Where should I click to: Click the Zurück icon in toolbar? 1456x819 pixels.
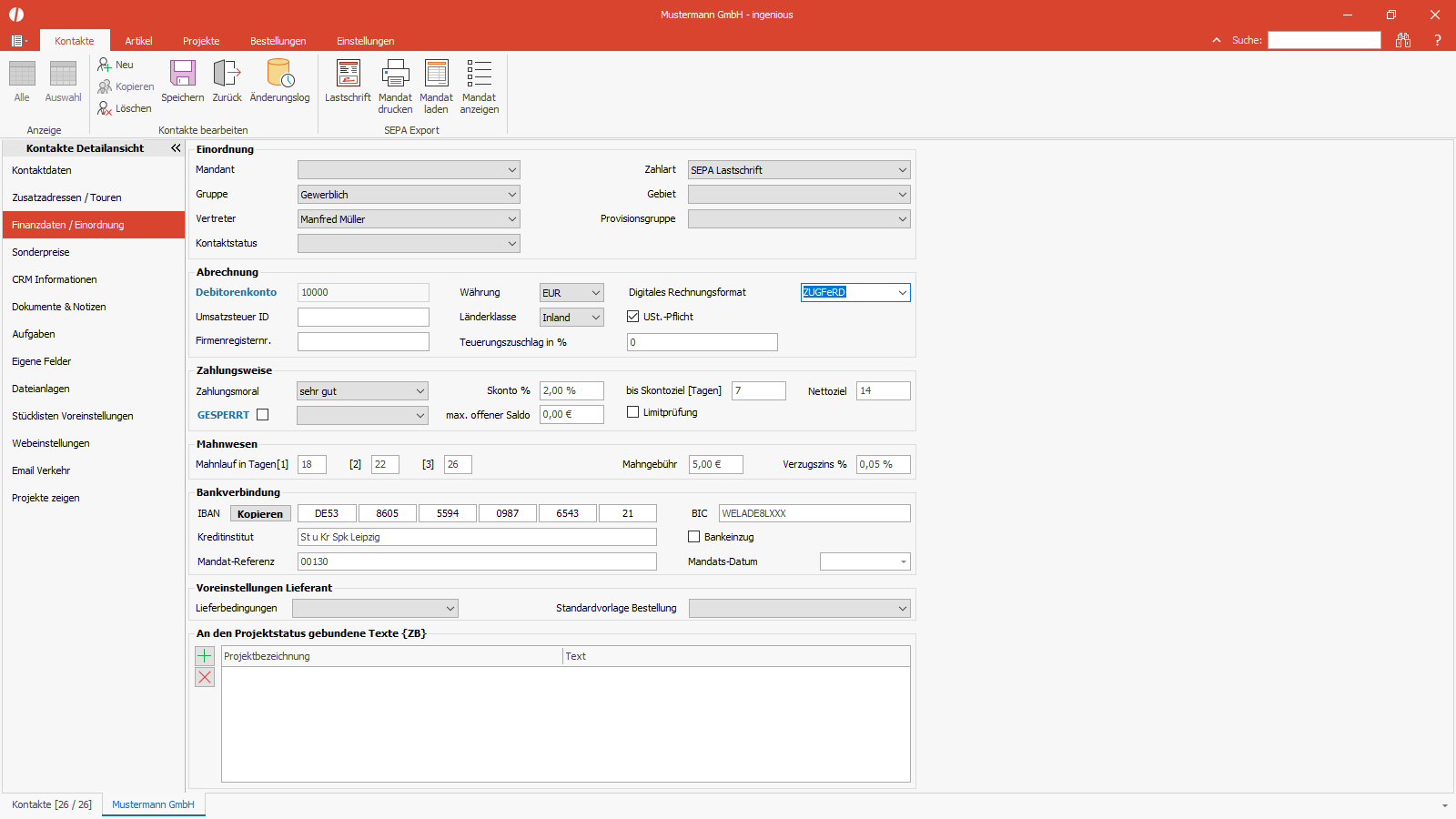click(227, 74)
